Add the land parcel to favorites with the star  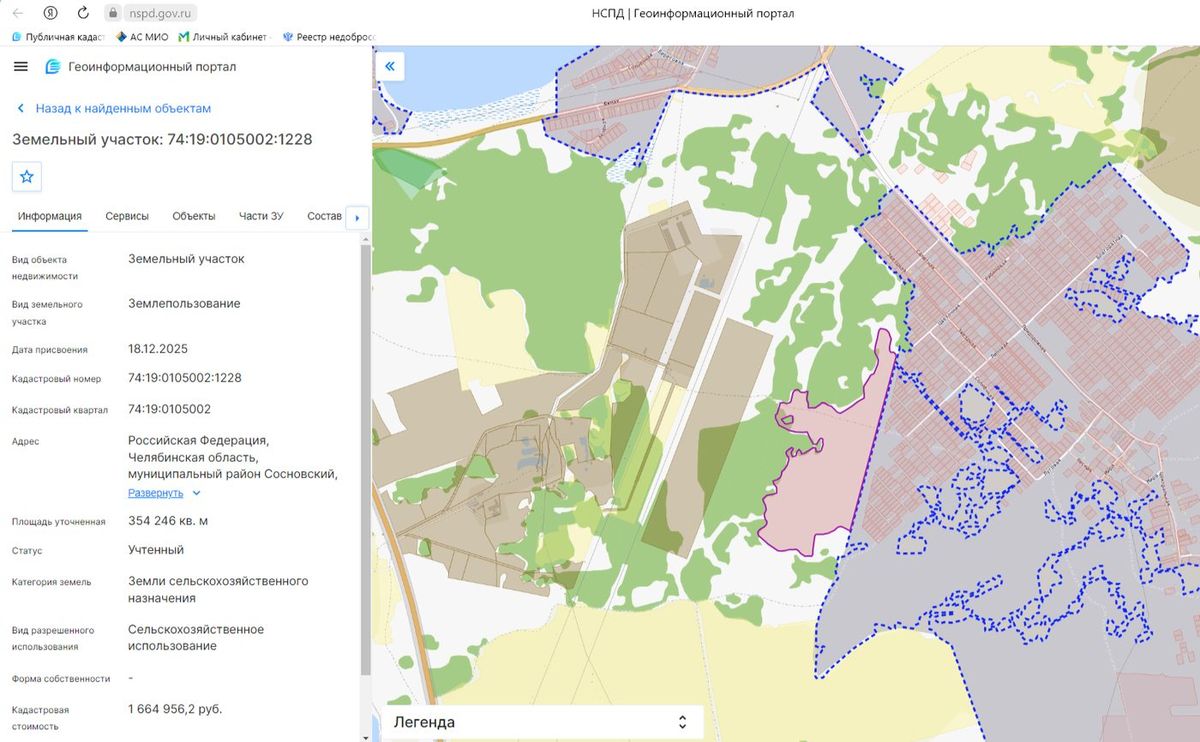point(27,176)
